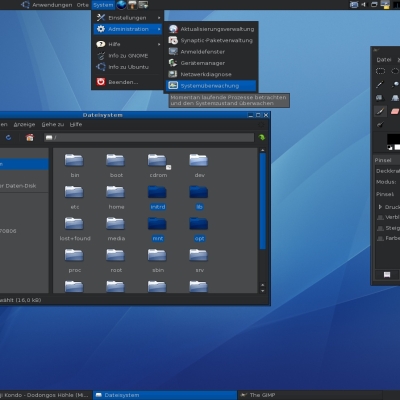Select the boot folder
Screen dimensions: 400x400
pos(116,165)
